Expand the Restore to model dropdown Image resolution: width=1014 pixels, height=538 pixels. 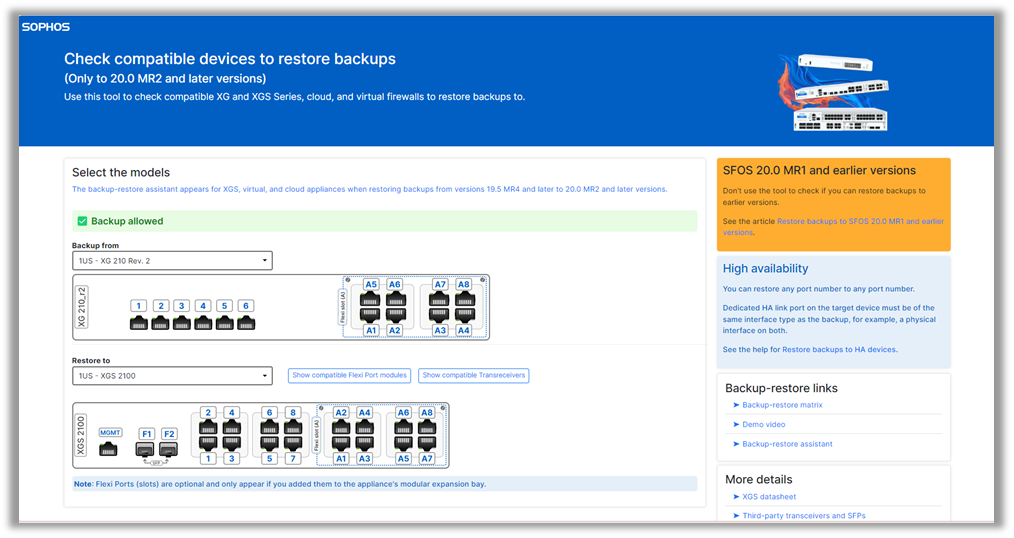[x=172, y=376]
